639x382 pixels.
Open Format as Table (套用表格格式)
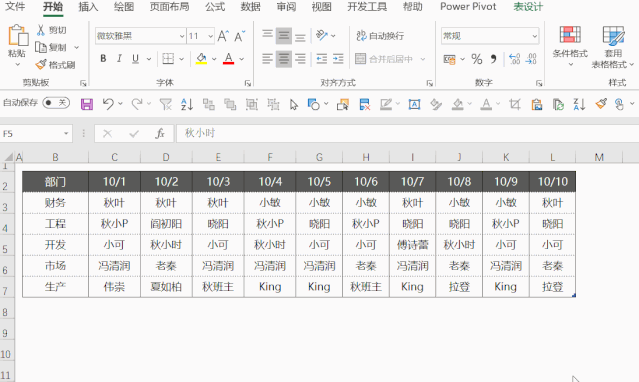(x=613, y=46)
